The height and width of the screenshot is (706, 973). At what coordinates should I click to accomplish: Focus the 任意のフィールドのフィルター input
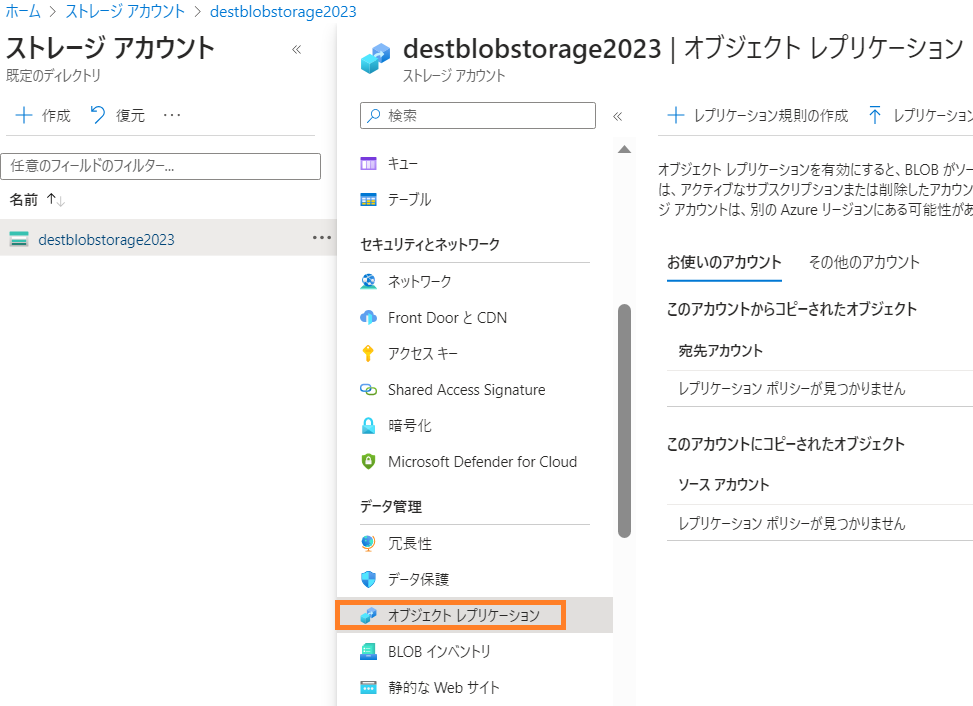[x=161, y=166]
